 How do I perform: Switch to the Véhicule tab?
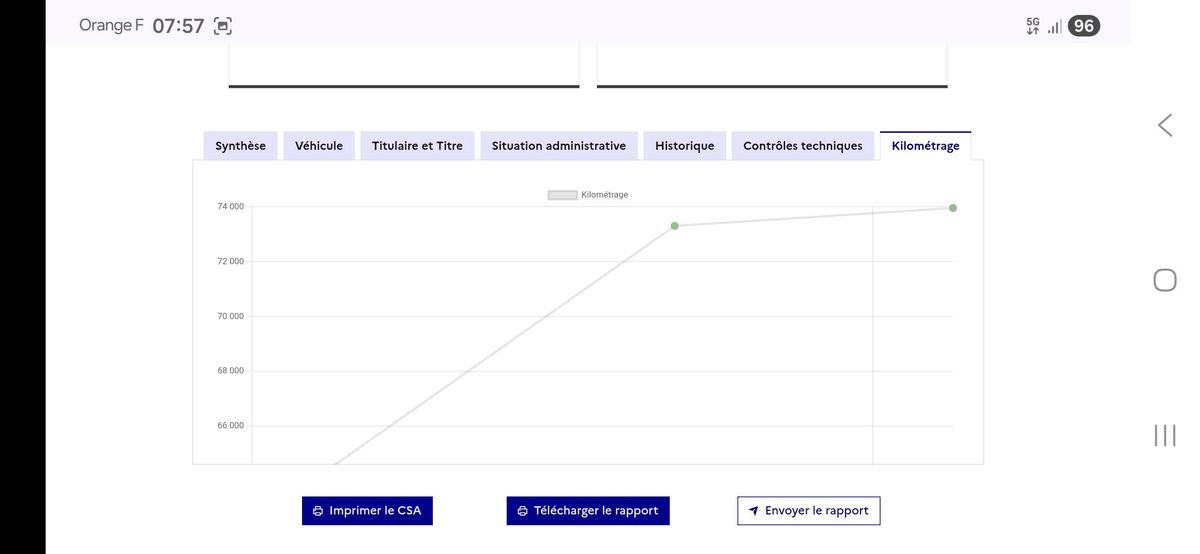tap(319, 146)
